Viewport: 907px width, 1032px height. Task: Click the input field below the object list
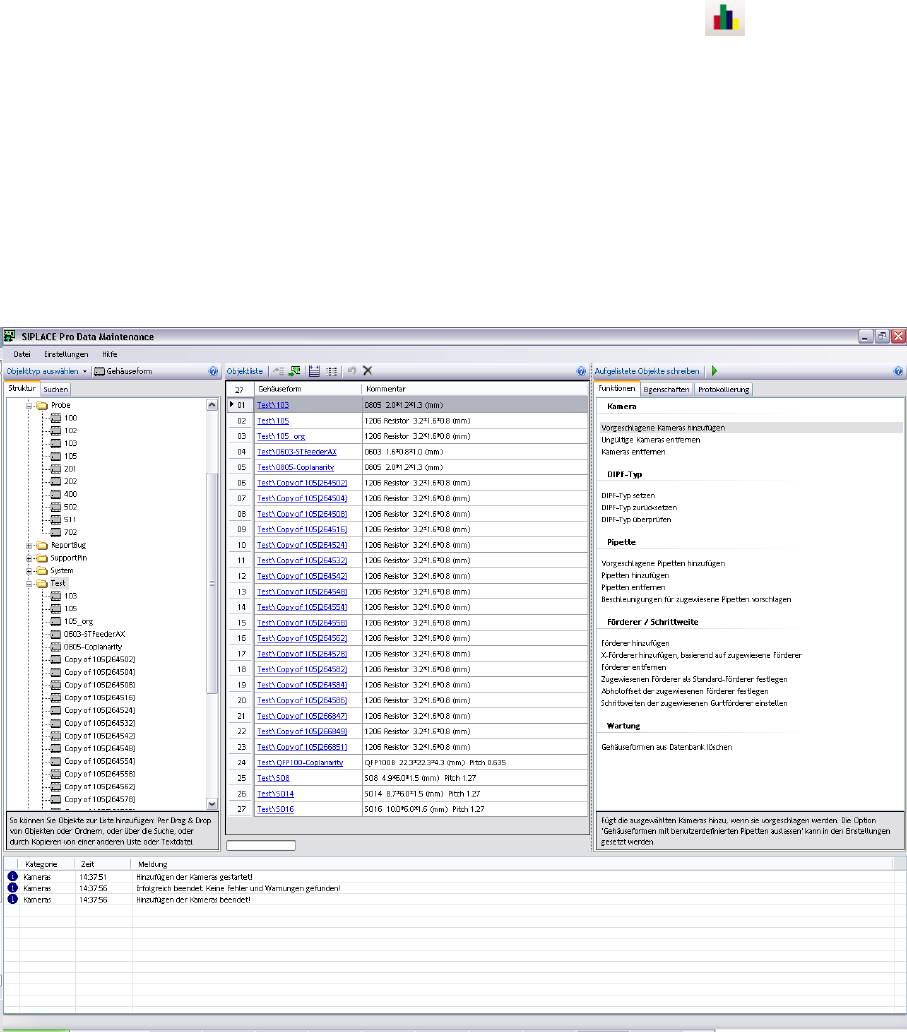coord(261,845)
